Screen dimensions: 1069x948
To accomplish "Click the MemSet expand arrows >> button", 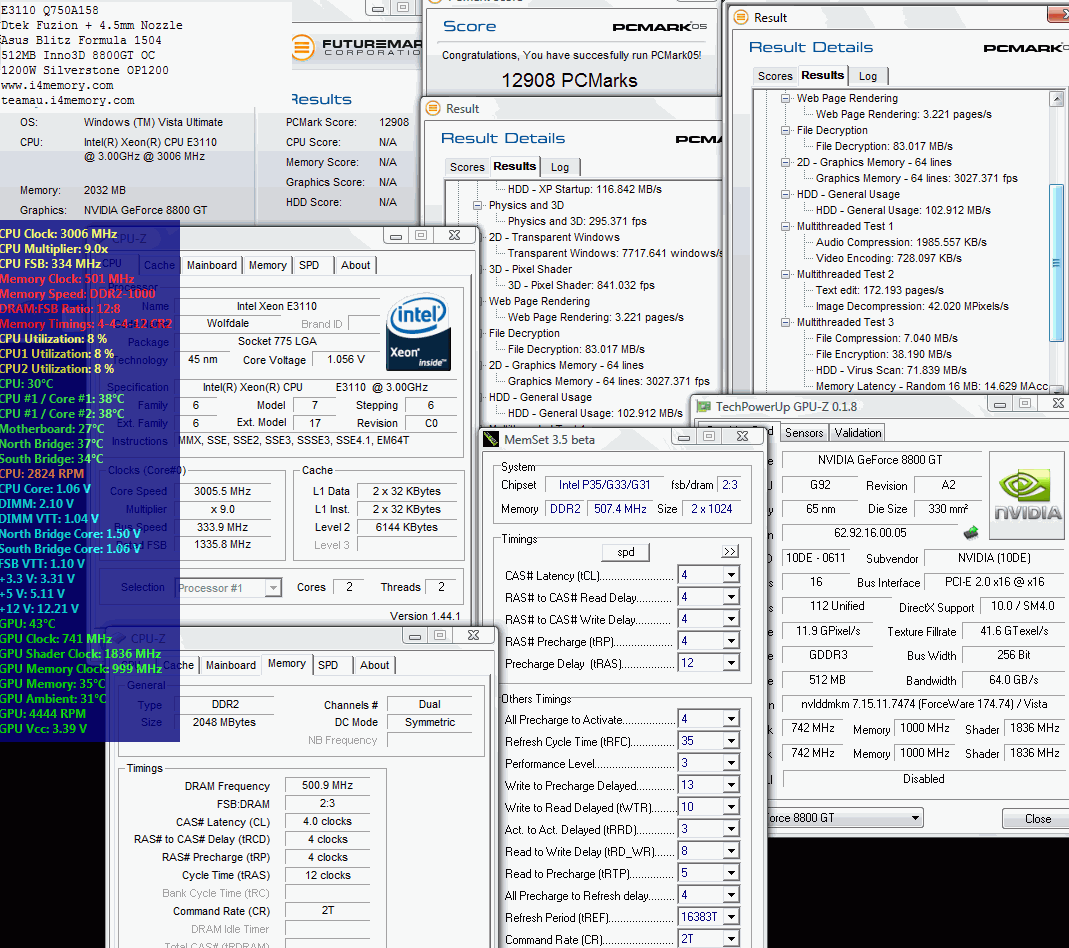I will [730, 551].
